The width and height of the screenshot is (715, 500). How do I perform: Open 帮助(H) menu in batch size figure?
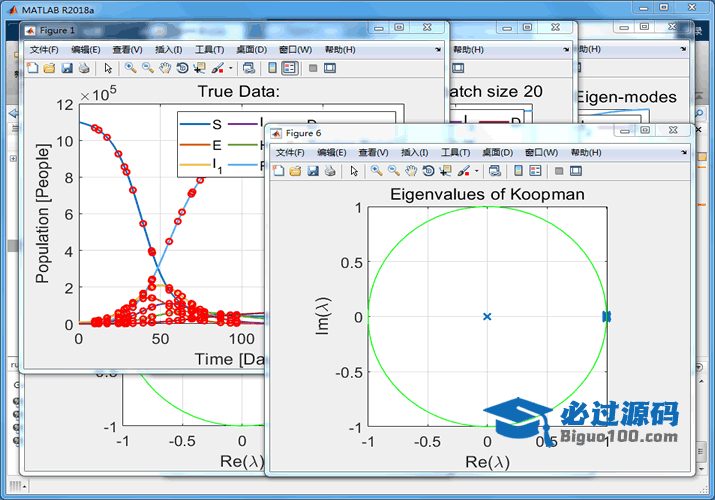468,50
